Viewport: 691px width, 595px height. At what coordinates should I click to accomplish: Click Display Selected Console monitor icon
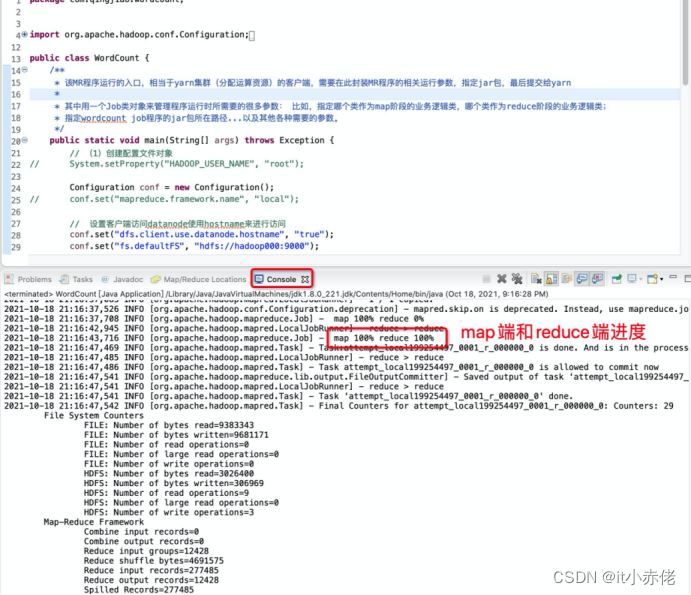[632, 279]
